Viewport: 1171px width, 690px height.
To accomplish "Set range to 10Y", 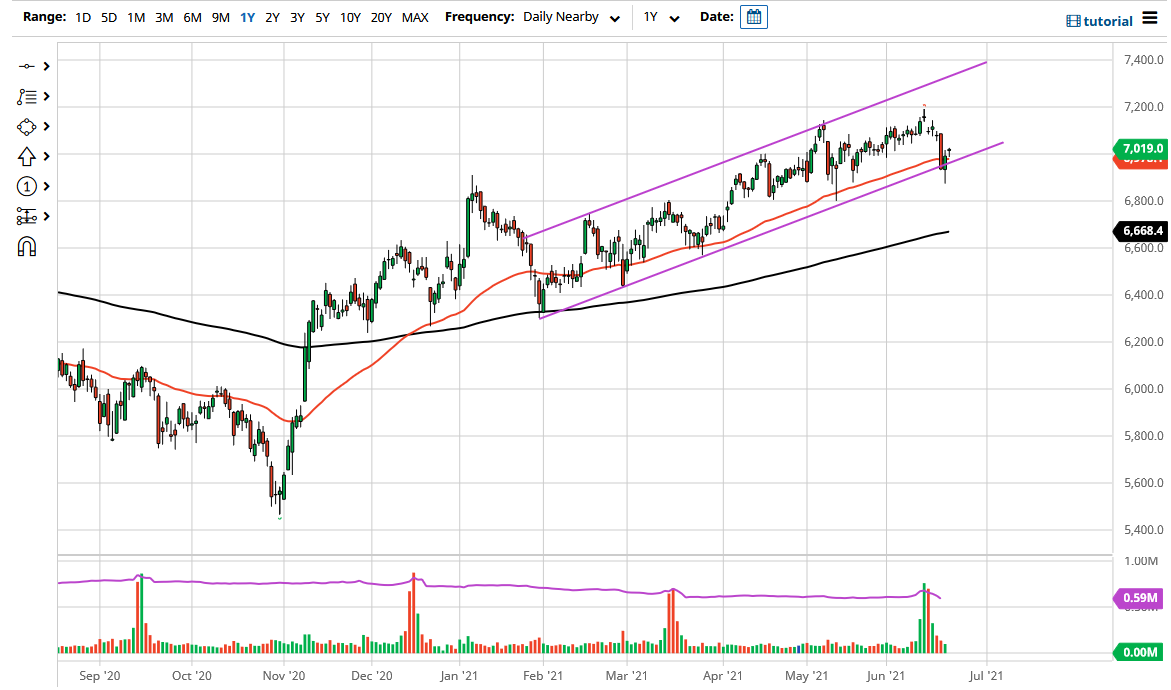I will click(x=350, y=17).
